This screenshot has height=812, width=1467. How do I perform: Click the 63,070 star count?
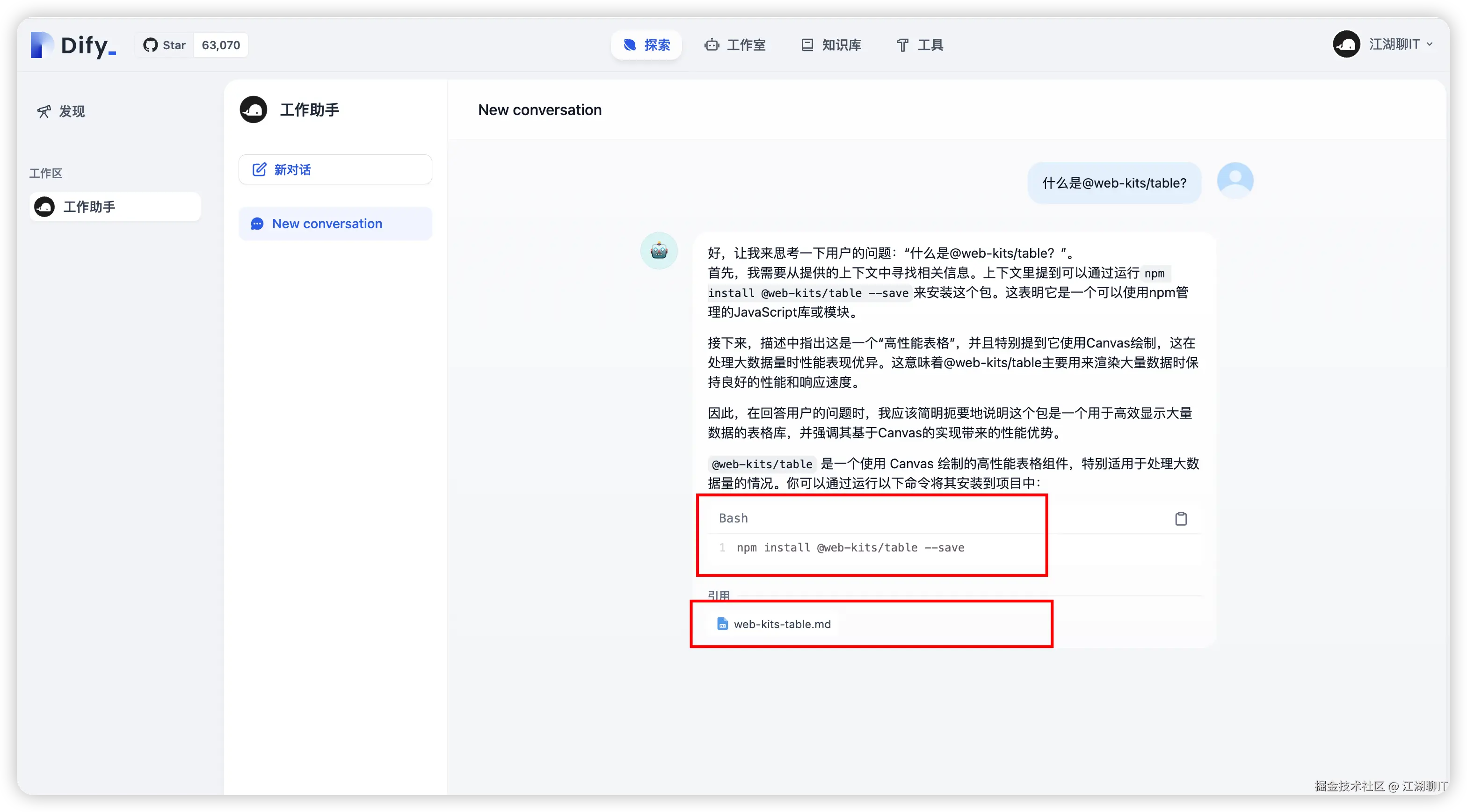click(221, 45)
